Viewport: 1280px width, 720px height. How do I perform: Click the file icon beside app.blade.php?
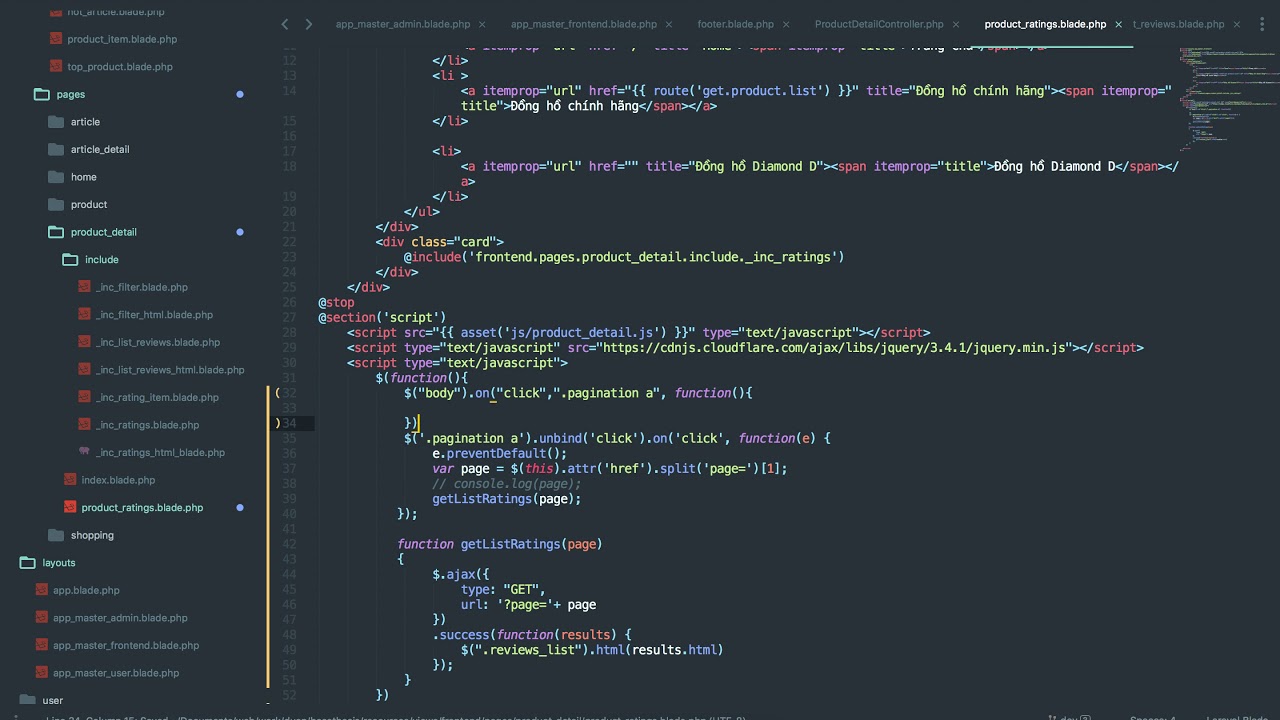pos(42,590)
